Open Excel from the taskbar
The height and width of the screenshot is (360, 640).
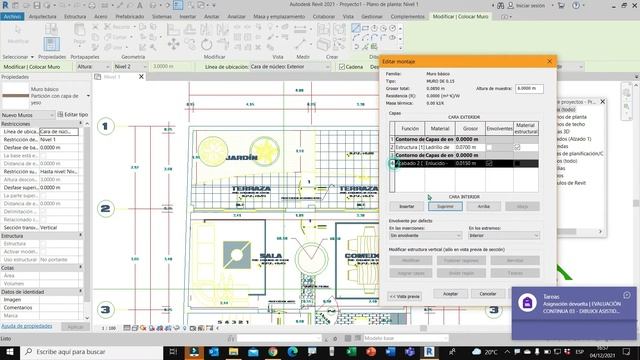[351, 352]
